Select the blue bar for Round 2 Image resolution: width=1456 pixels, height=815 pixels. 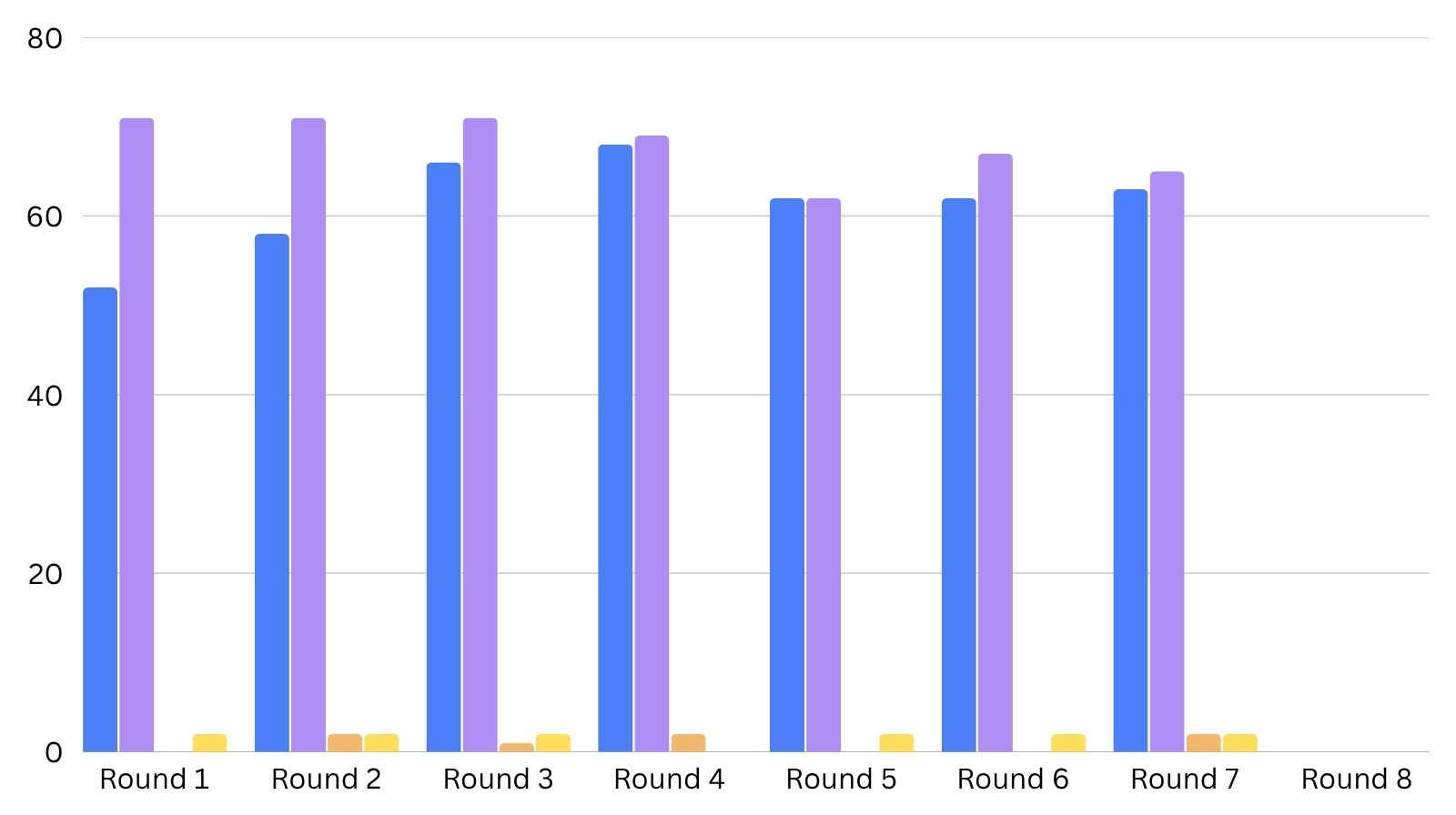click(x=272, y=493)
